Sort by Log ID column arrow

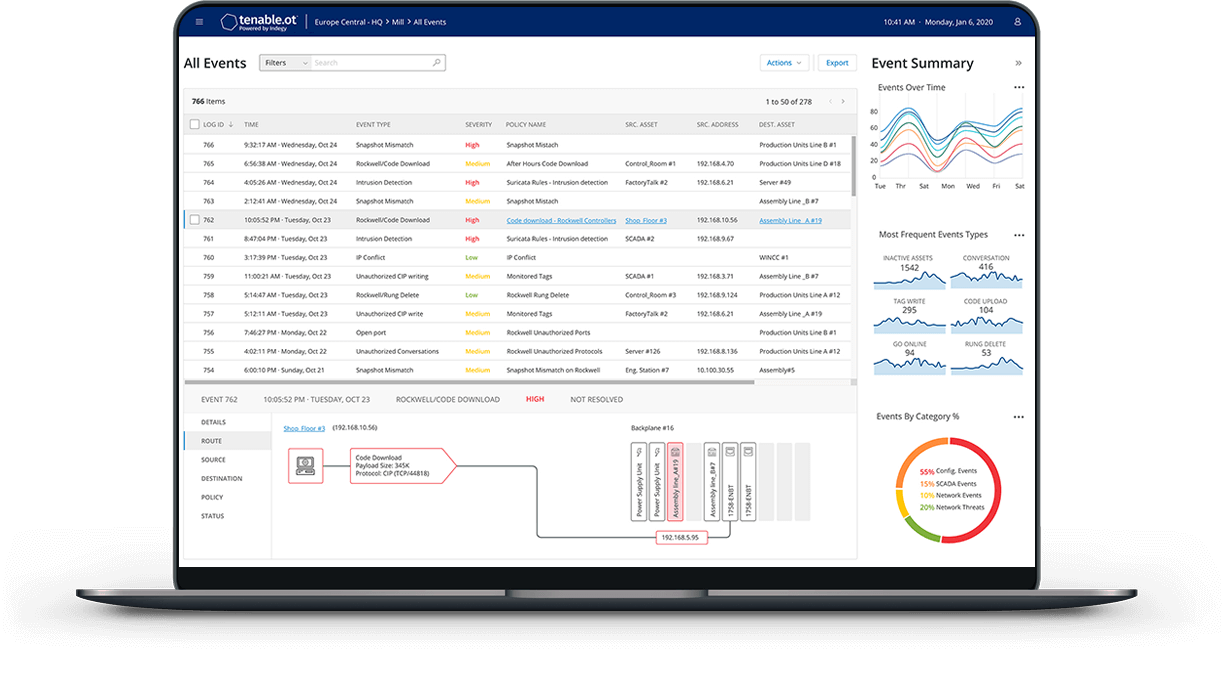click(x=231, y=125)
